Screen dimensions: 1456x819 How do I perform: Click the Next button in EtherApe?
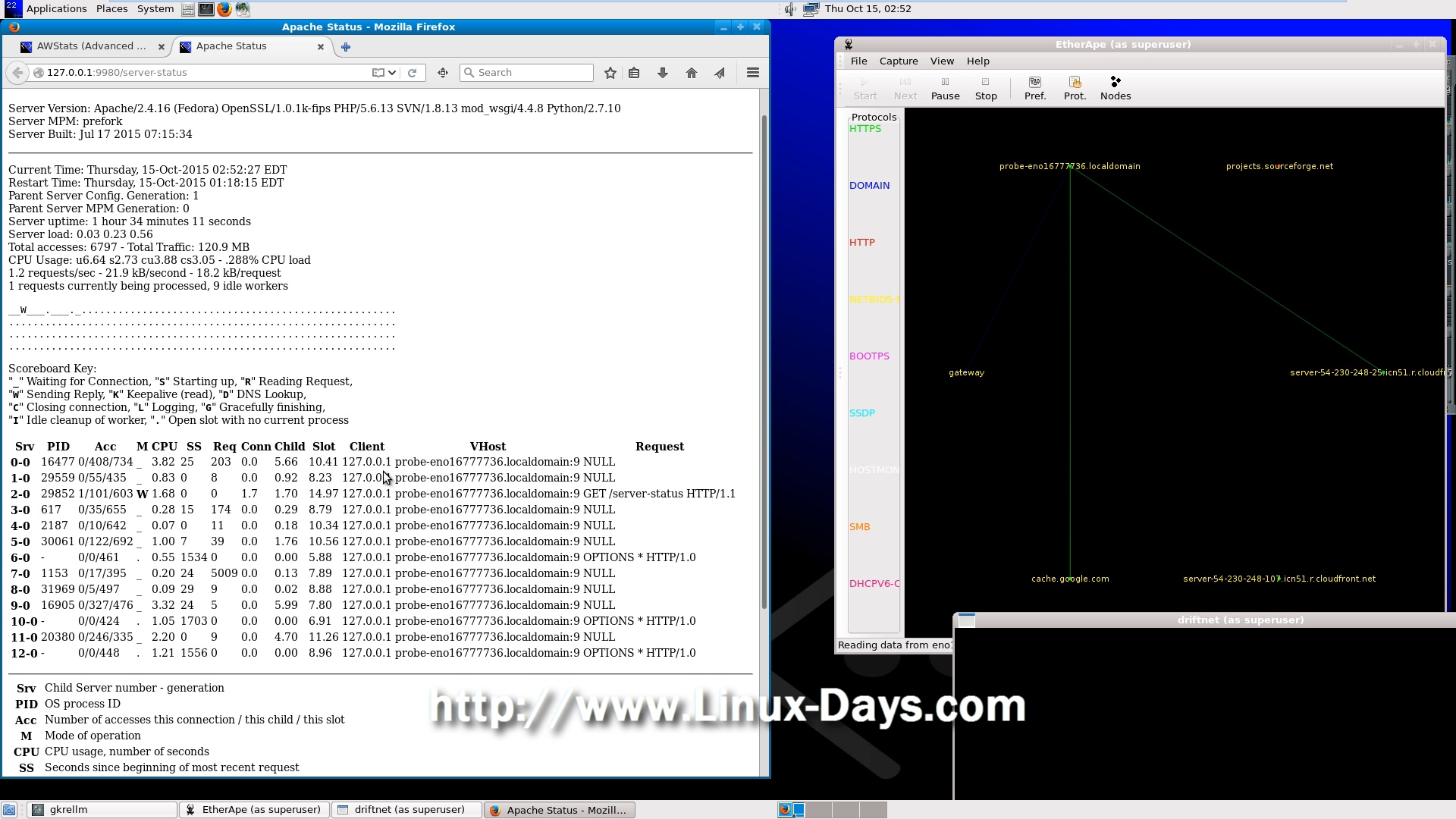pyautogui.click(x=905, y=89)
